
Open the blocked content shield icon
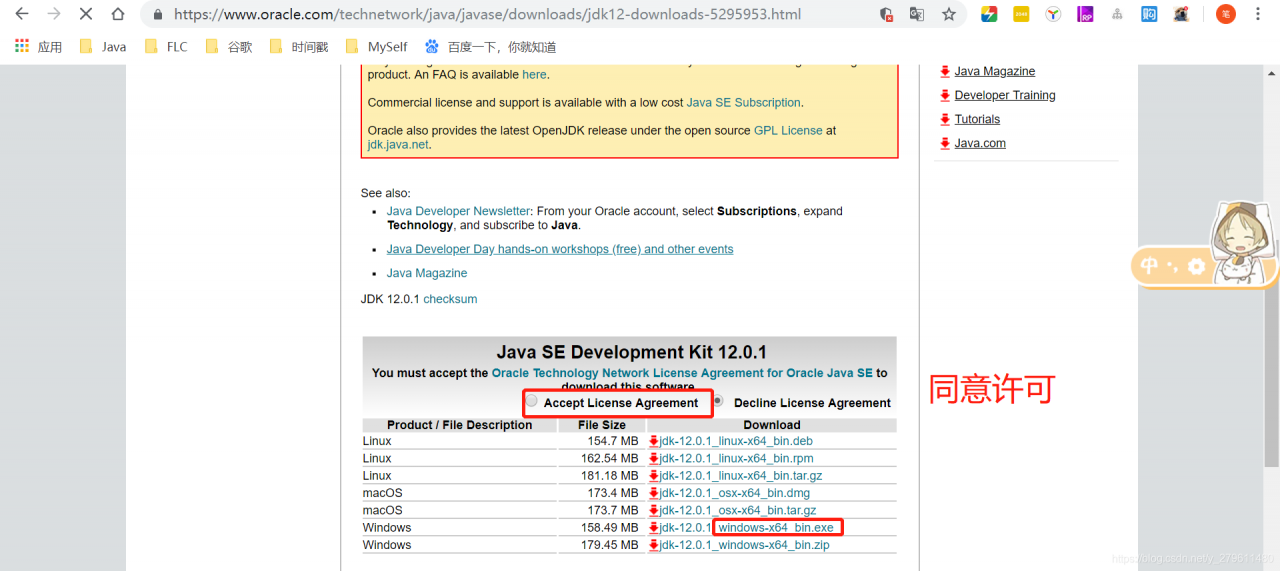pos(886,14)
